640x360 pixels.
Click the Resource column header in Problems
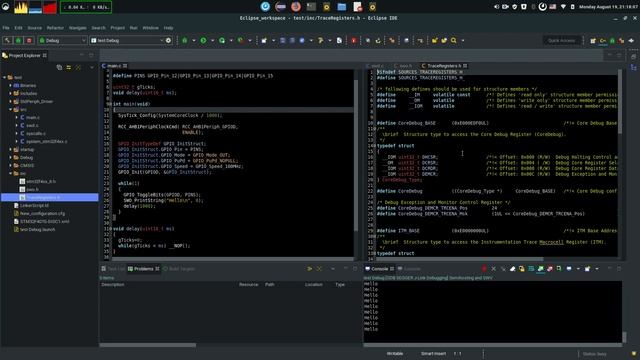tap(249, 284)
